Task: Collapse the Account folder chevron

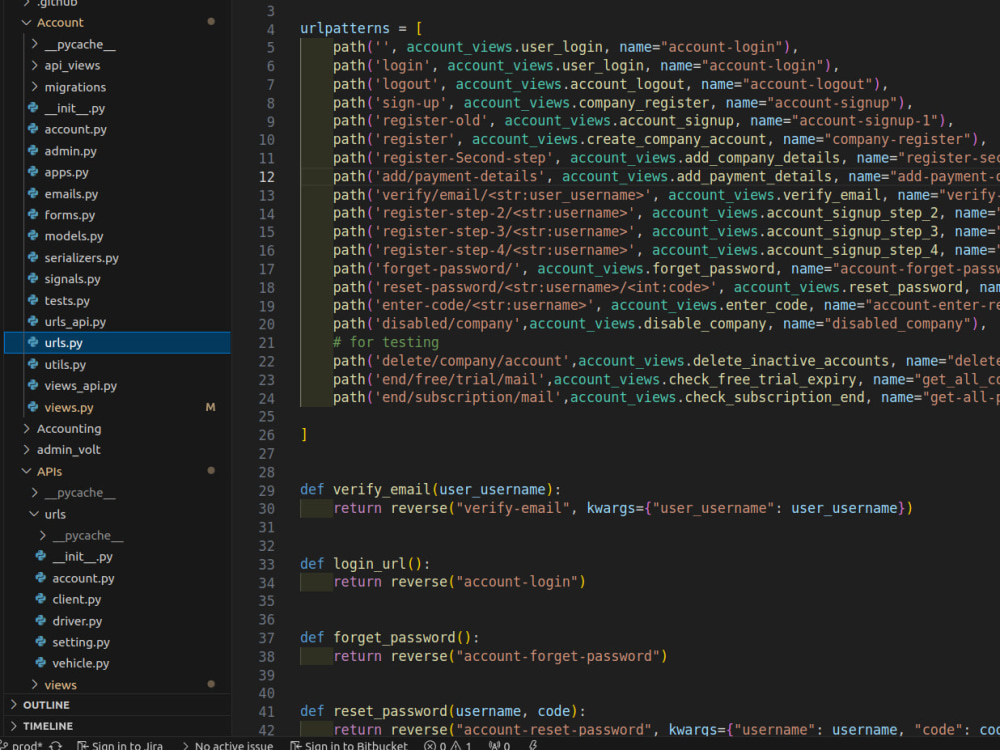Action: [x=26, y=22]
